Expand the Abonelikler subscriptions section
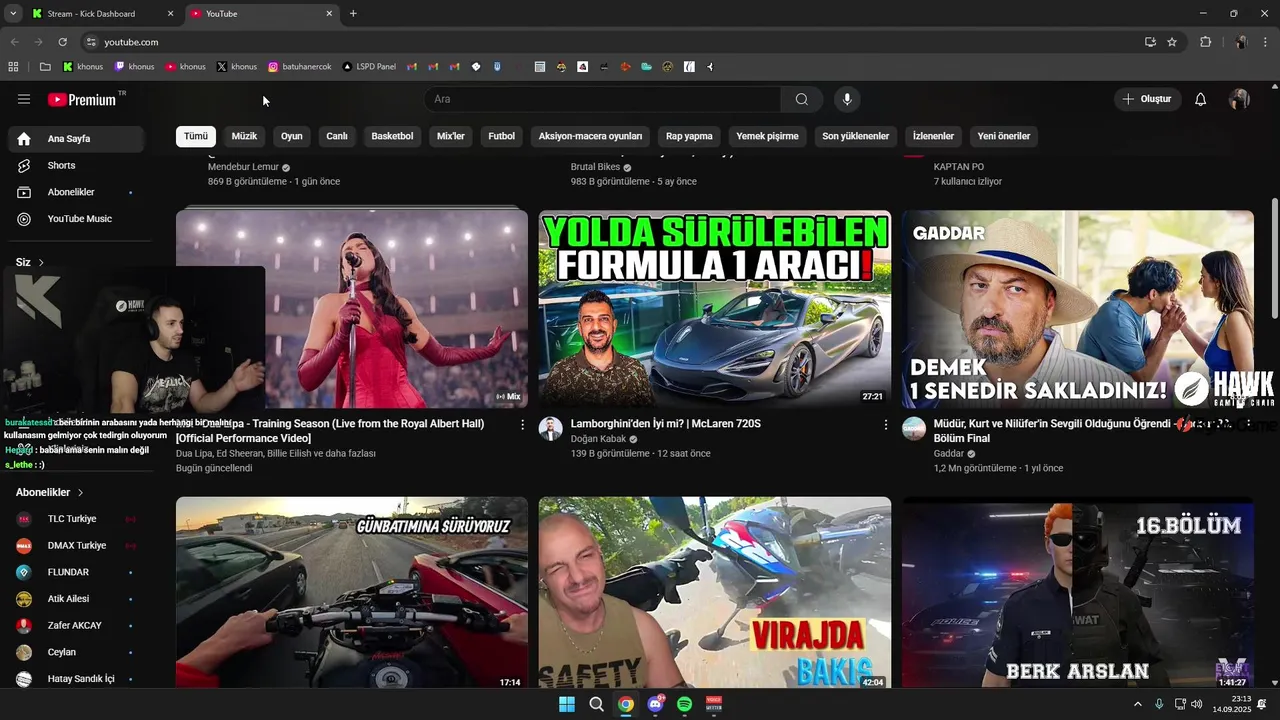1280x720 pixels. click(x=50, y=492)
